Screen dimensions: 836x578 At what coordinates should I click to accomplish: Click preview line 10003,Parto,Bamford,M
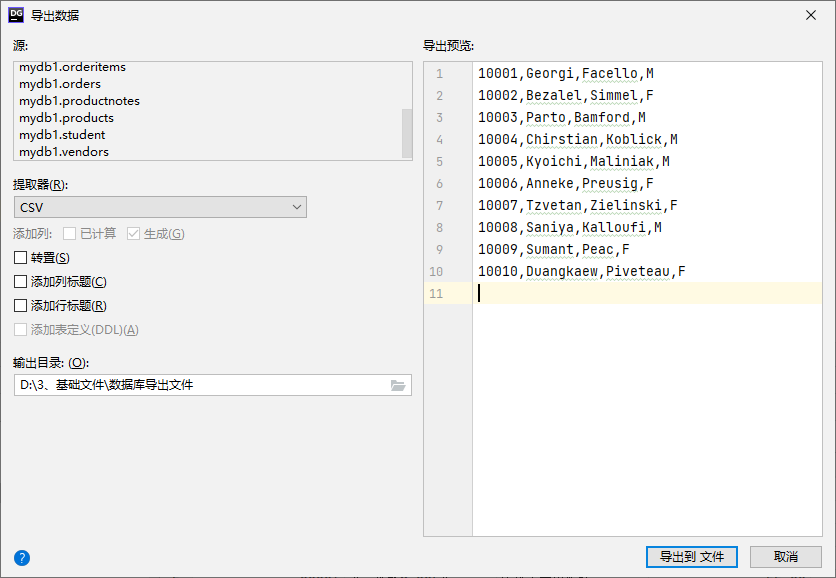coord(561,117)
